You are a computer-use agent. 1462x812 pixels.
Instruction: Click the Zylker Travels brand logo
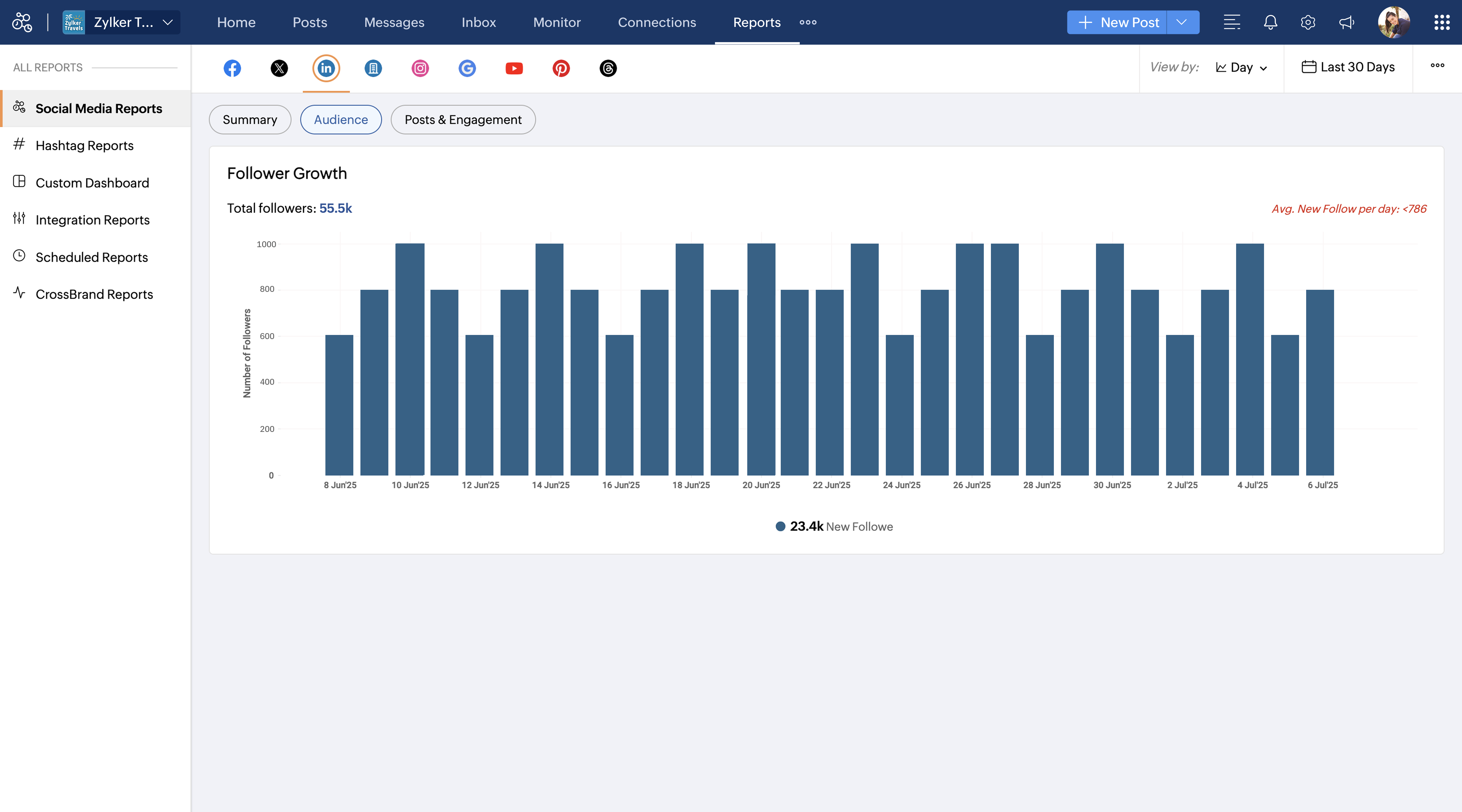(x=74, y=22)
